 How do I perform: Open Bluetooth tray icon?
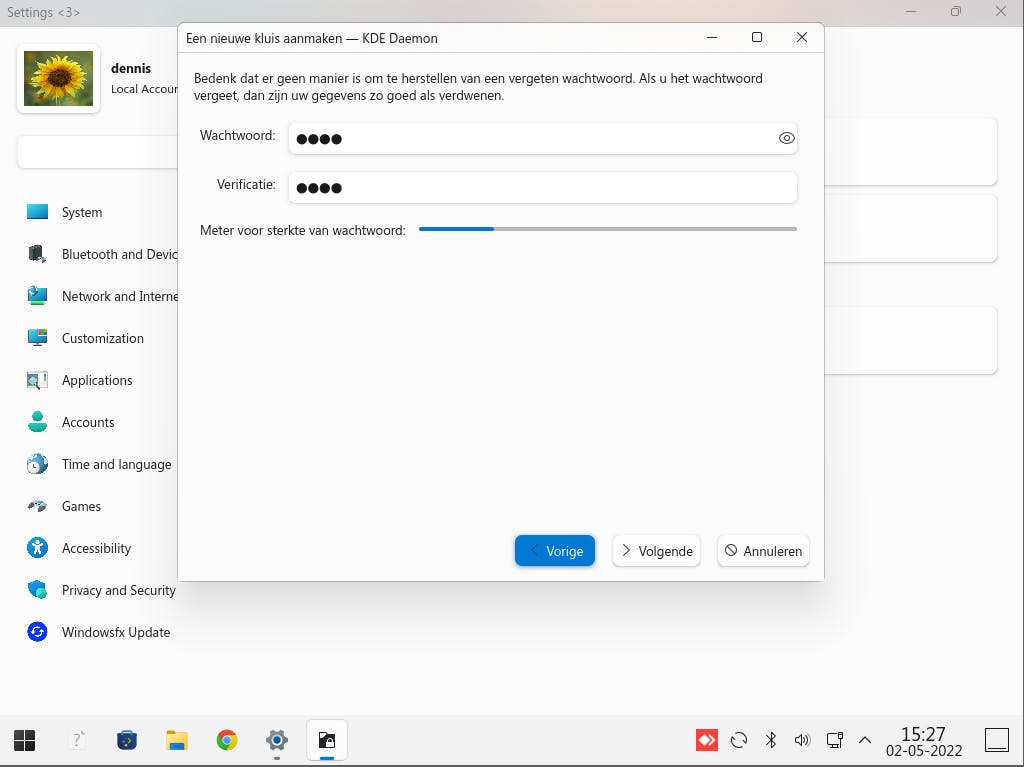771,740
